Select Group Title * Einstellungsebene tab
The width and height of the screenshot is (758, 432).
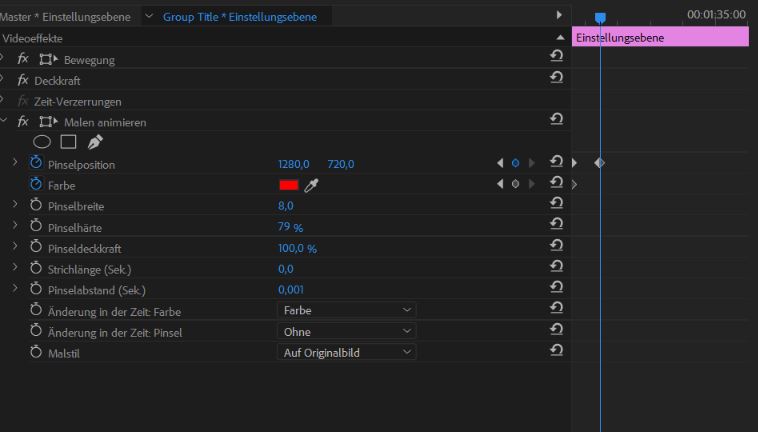pyautogui.click(x=240, y=17)
